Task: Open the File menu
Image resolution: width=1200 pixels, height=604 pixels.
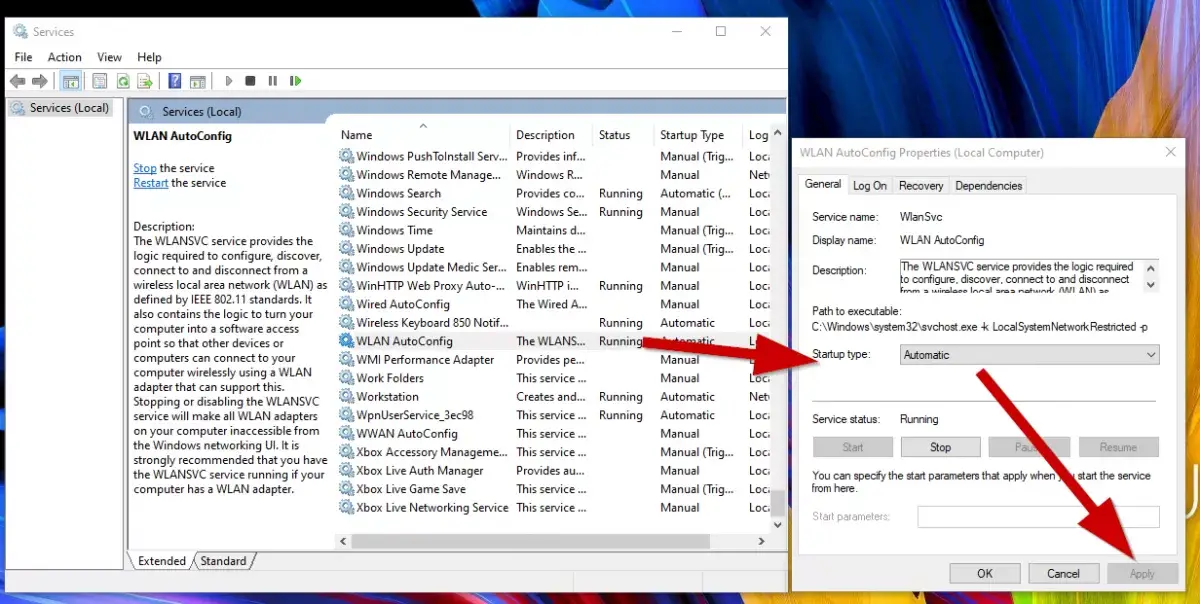Action: click(23, 57)
